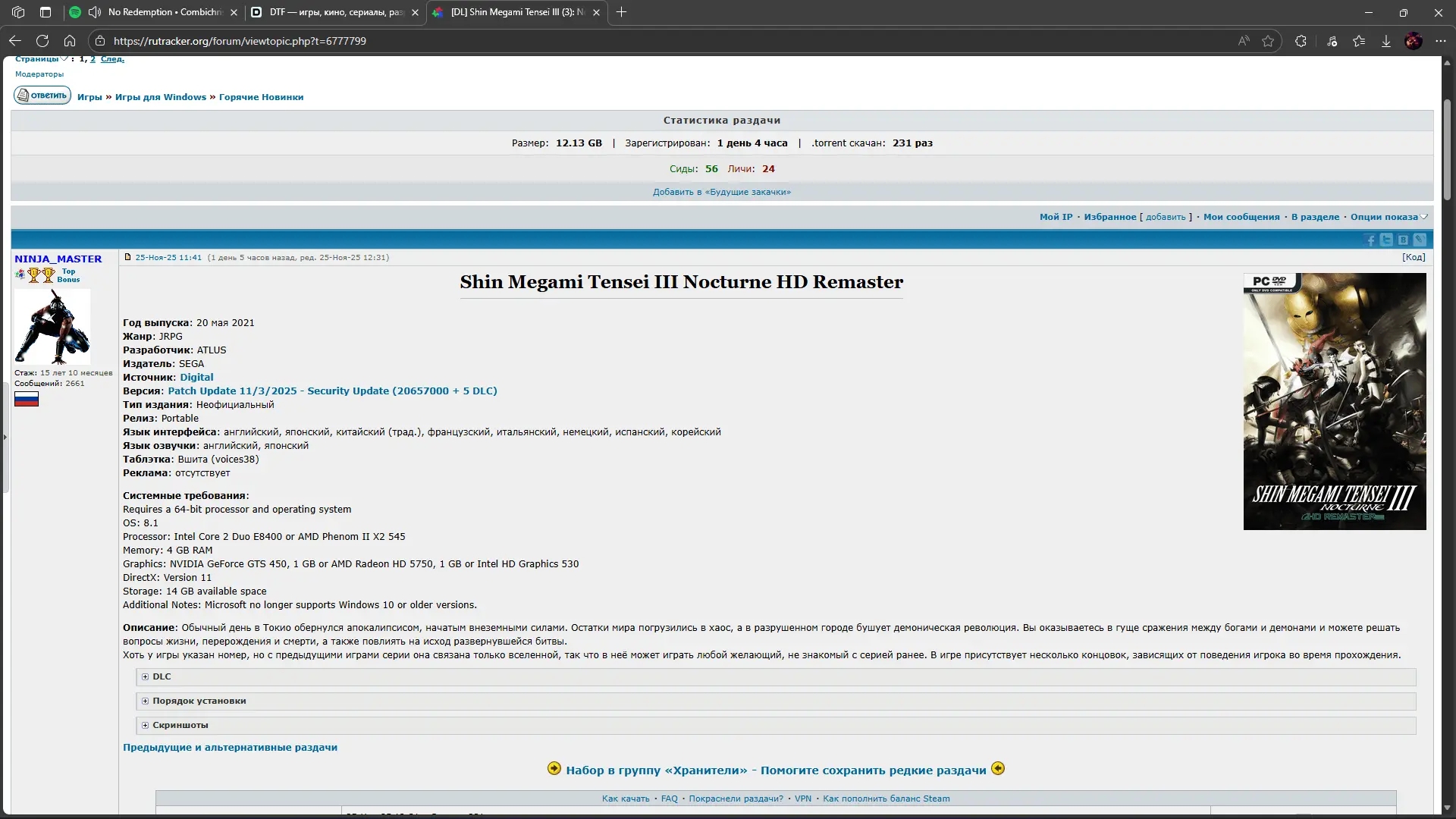The image size is (1456, 819).
Task: Click the Read aloud icon in address bar
Action: point(1244,41)
